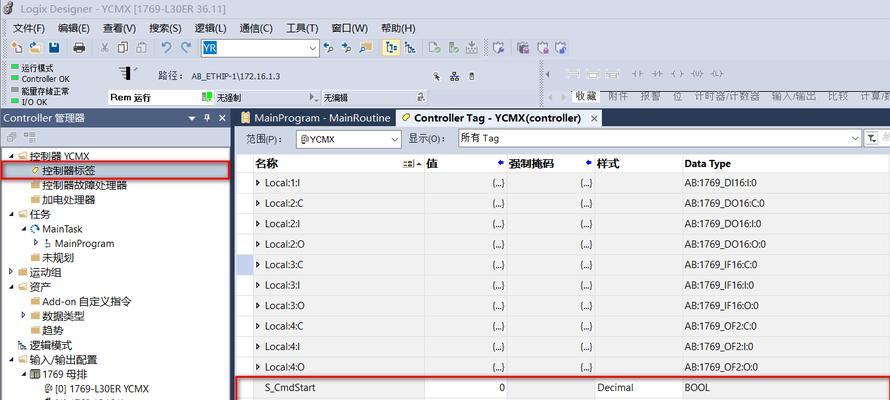Select 控制器故障处理器 in the tree
Screen dimensions: 890x400
tap(85, 186)
